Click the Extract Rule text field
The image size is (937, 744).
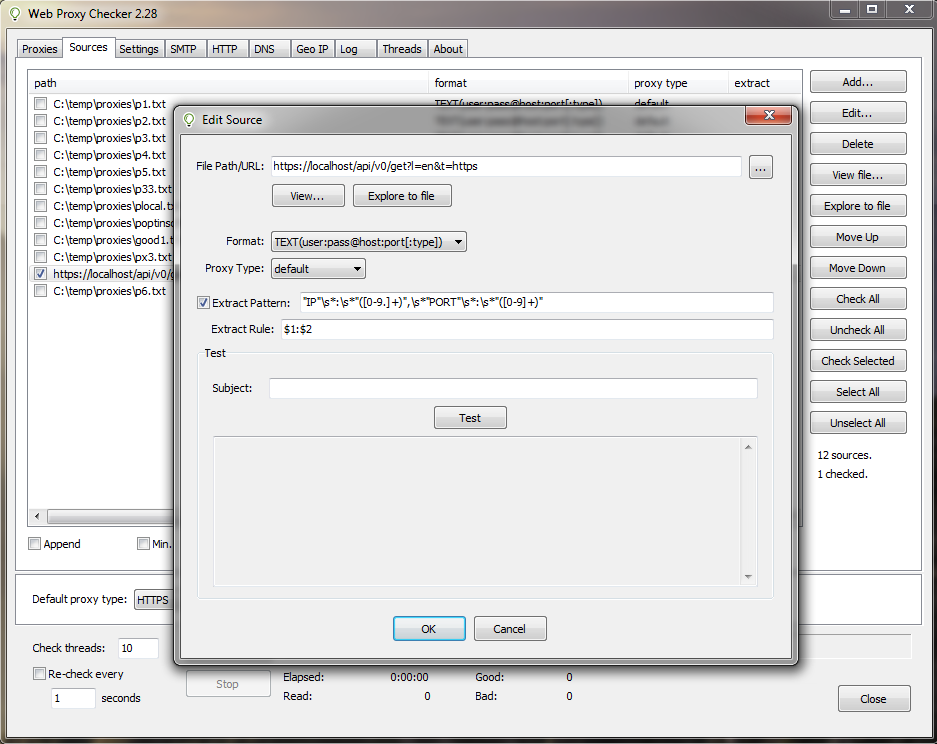(526, 330)
